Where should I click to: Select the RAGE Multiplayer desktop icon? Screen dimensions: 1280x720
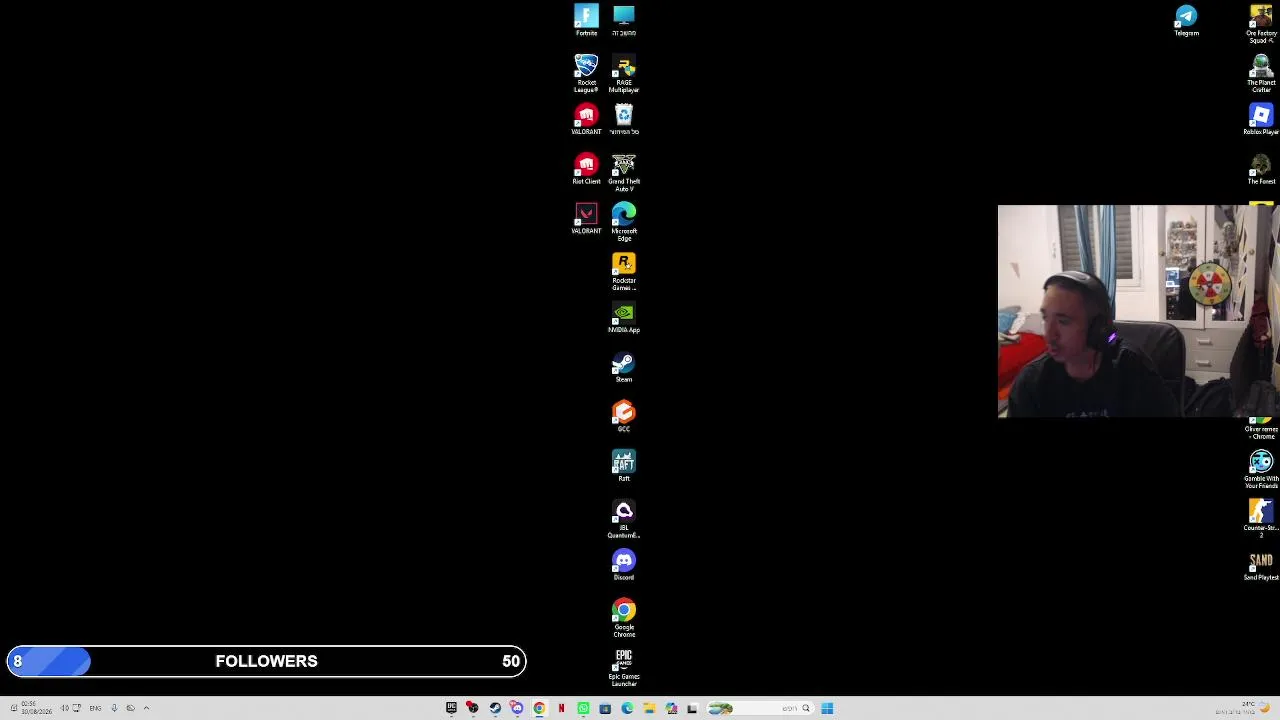point(624,74)
